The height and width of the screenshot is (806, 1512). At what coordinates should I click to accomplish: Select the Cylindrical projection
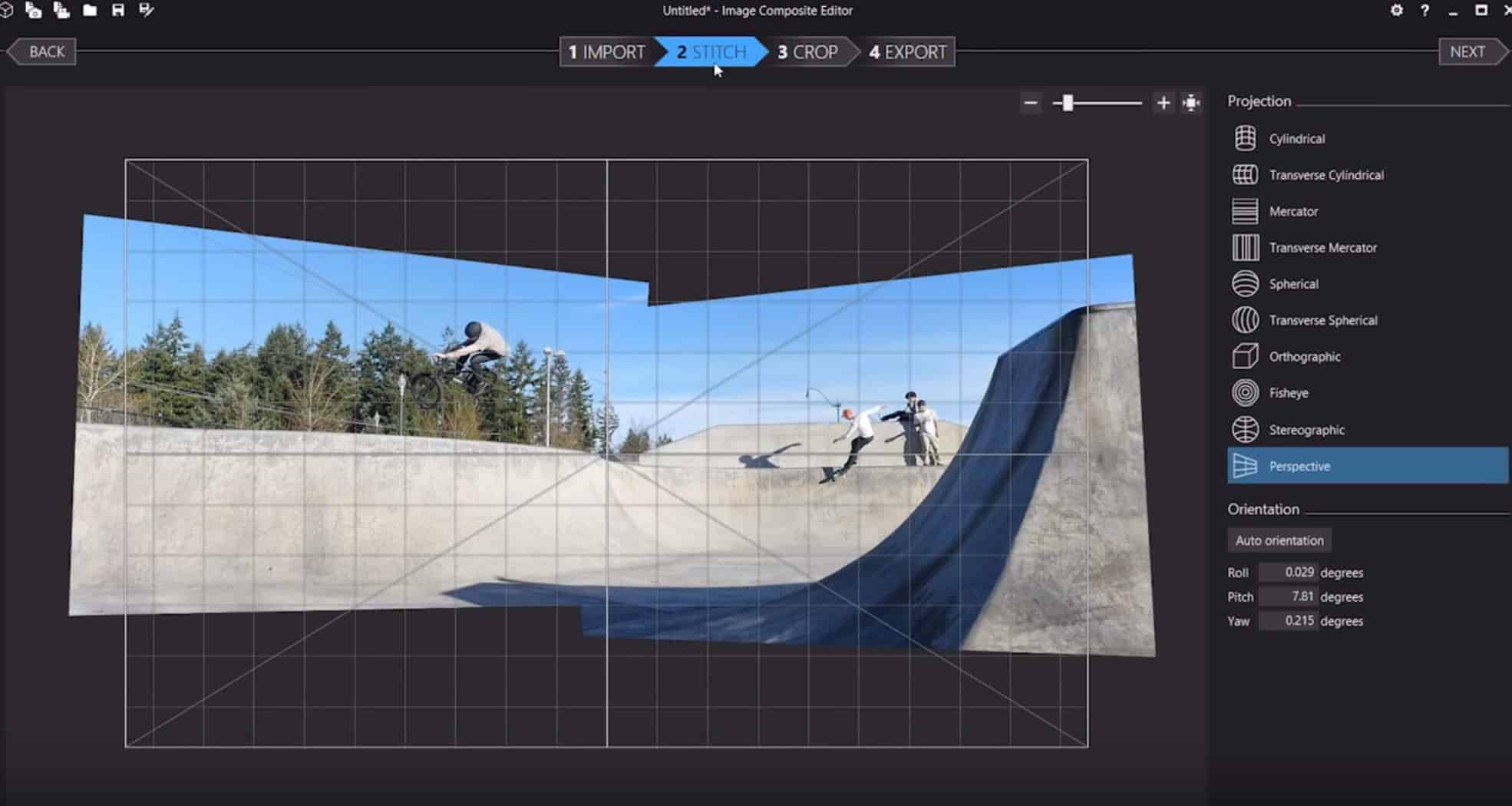coord(1296,139)
